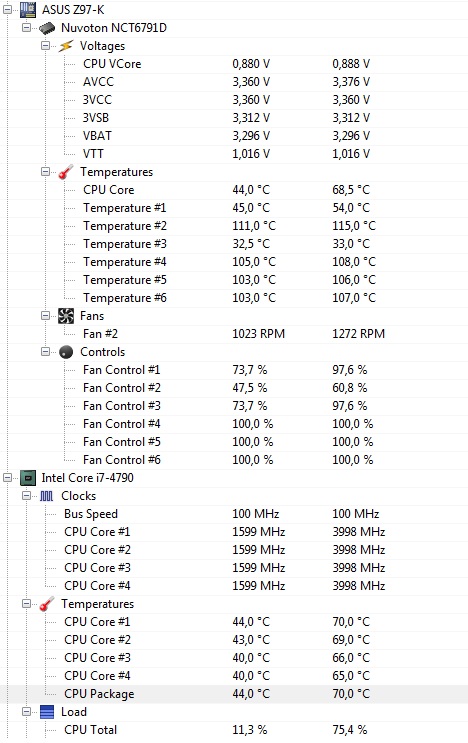The width and height of the screenshot is (468, 743).
Task: Click the thermometer icon beside Nuvoton Temperatures
Action: pos(66,172)
